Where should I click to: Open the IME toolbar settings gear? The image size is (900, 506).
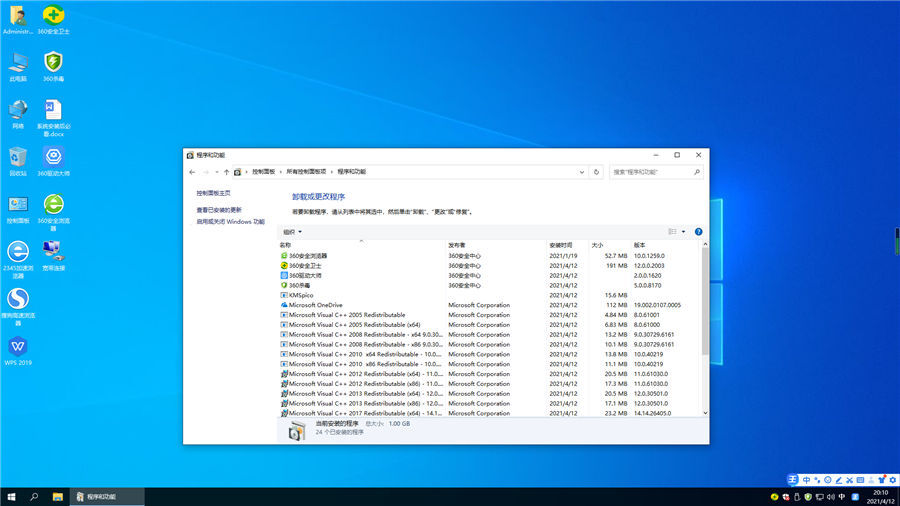[x=893, y=480]
